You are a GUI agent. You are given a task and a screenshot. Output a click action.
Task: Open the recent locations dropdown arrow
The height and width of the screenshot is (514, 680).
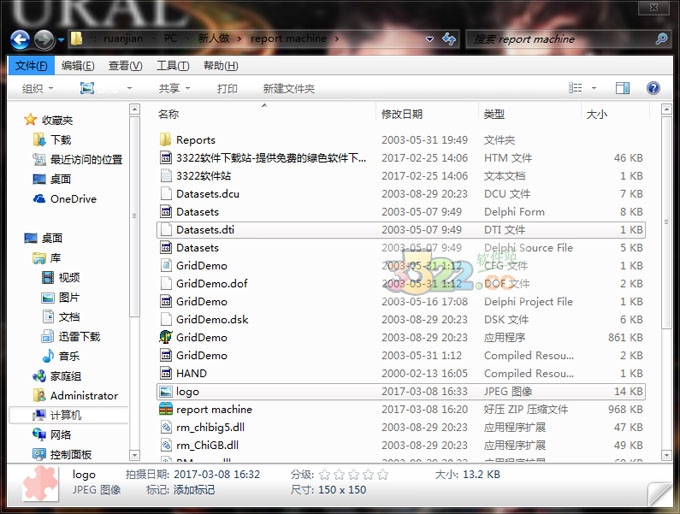(61, 39)
